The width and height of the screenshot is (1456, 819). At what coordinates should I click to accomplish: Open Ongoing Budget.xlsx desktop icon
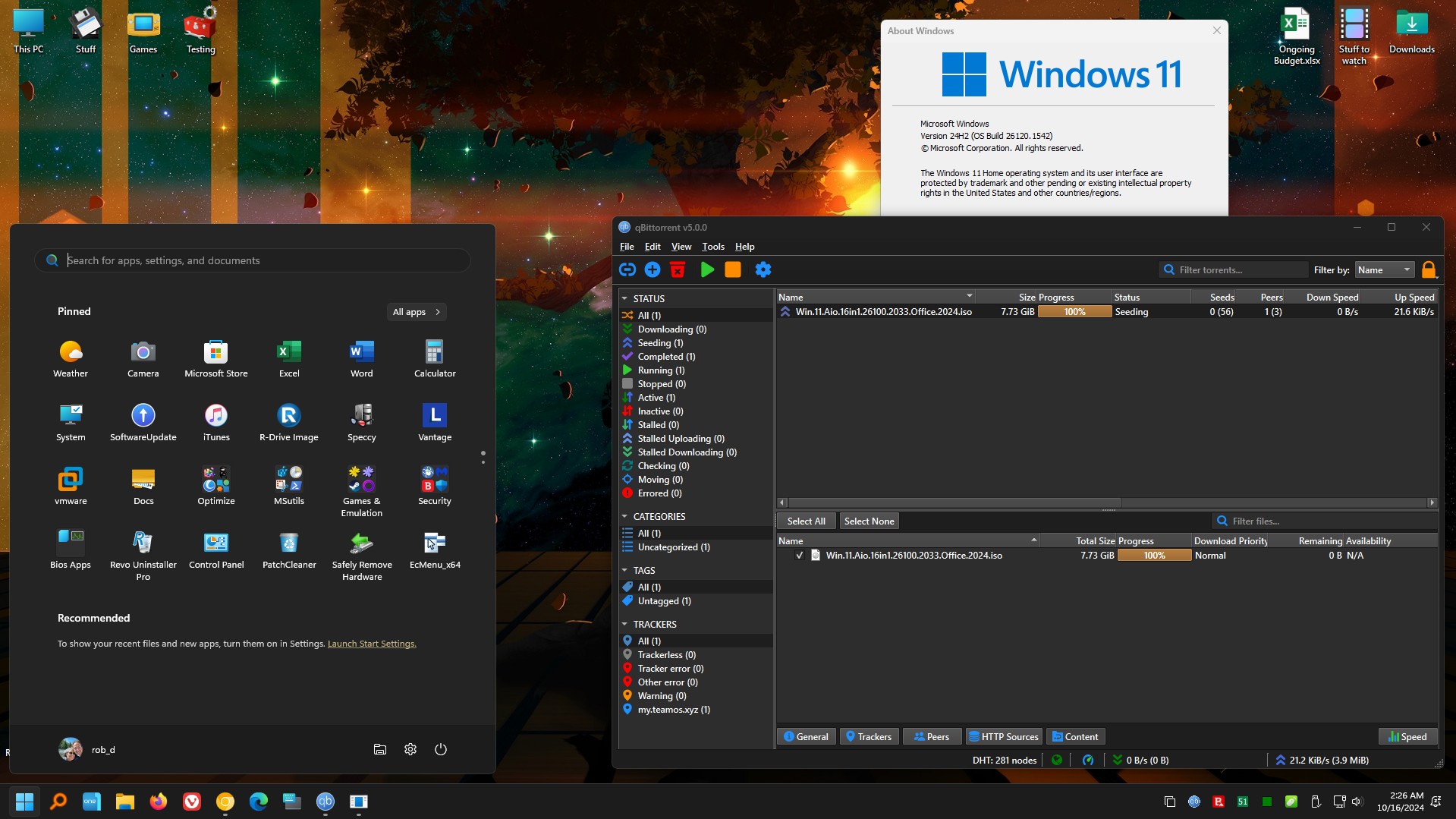point(1297,36)
